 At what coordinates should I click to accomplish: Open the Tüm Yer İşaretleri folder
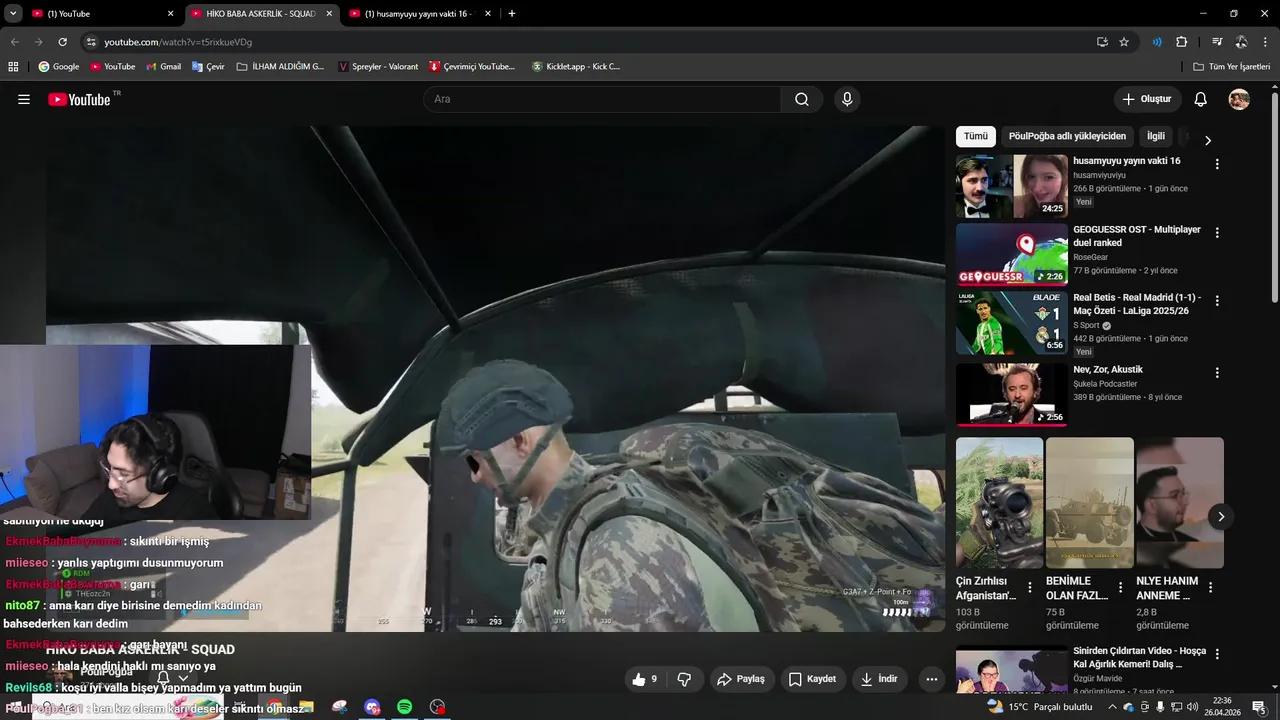[x=1232, y=67]
